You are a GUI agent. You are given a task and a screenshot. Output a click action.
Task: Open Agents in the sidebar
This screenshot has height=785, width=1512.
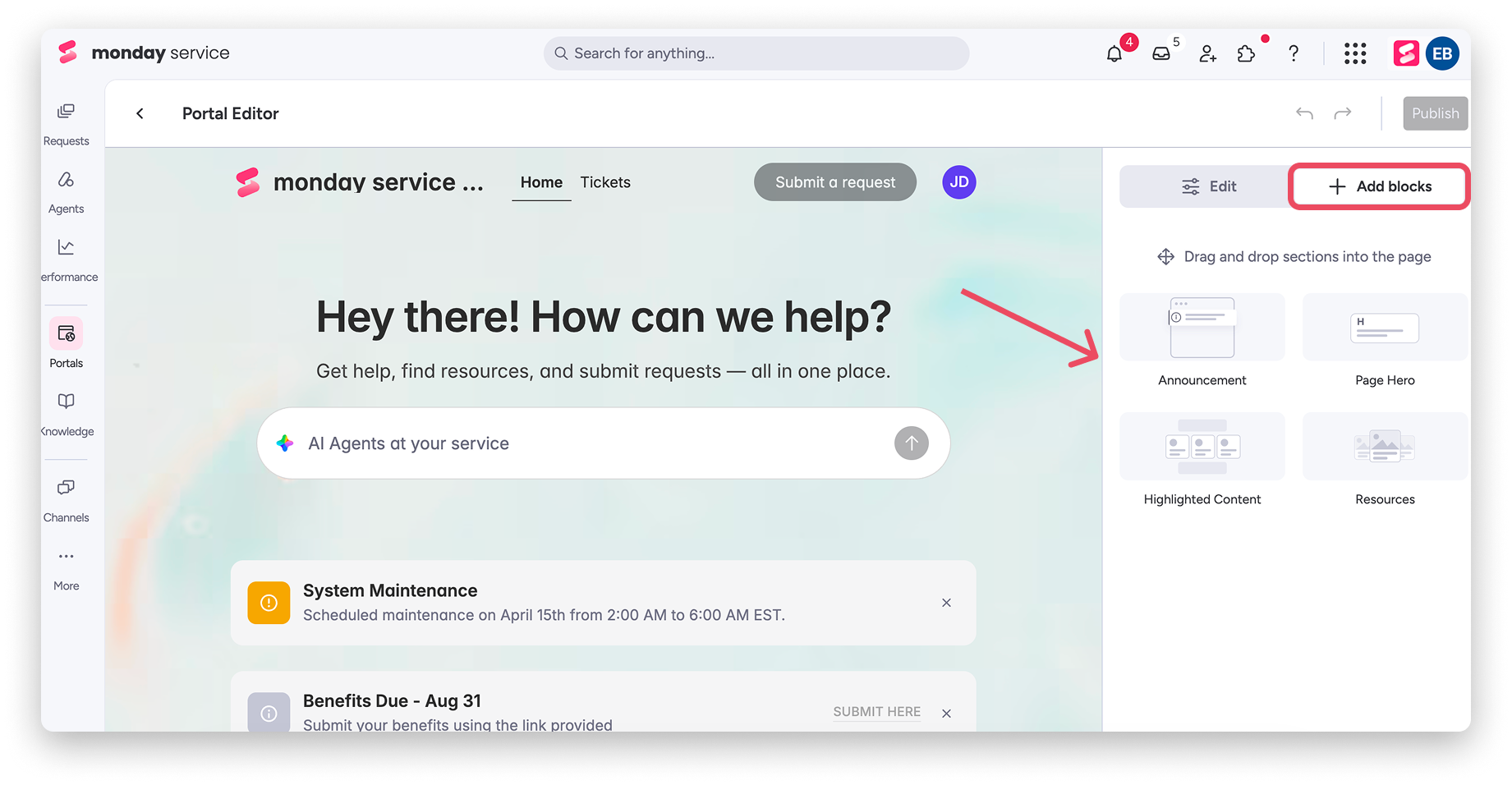(x=67, y=192)
